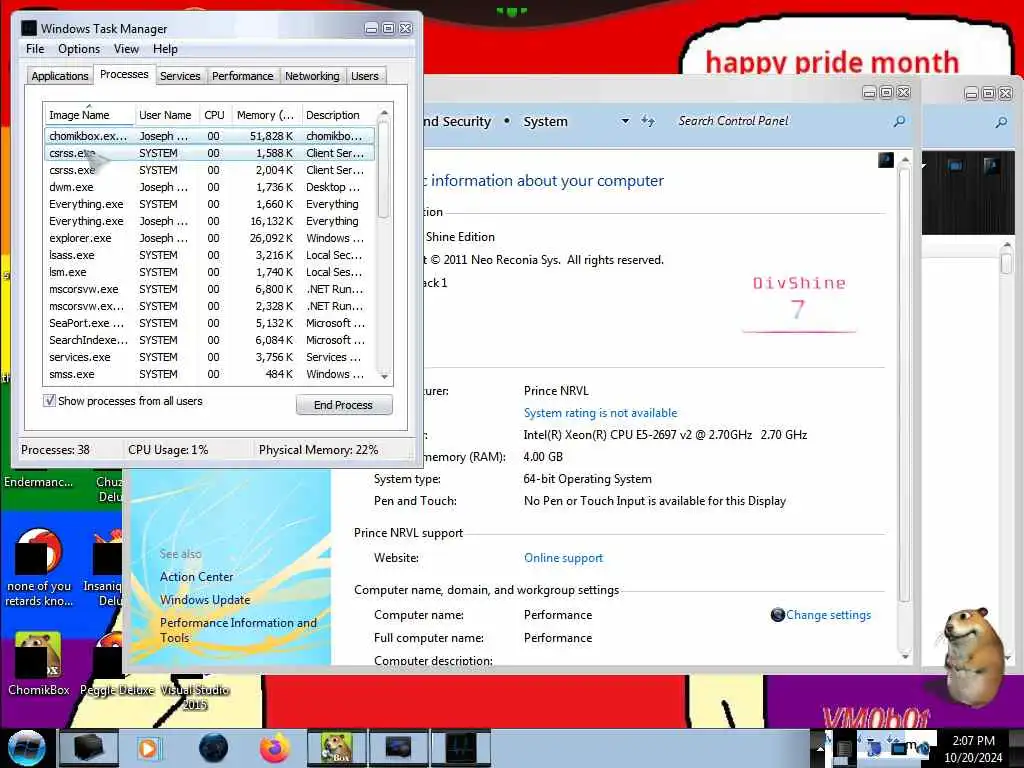Click the Change settings link
This screenshot has width=1024, height=768.
pyautogui.click(x=828, y=615)
